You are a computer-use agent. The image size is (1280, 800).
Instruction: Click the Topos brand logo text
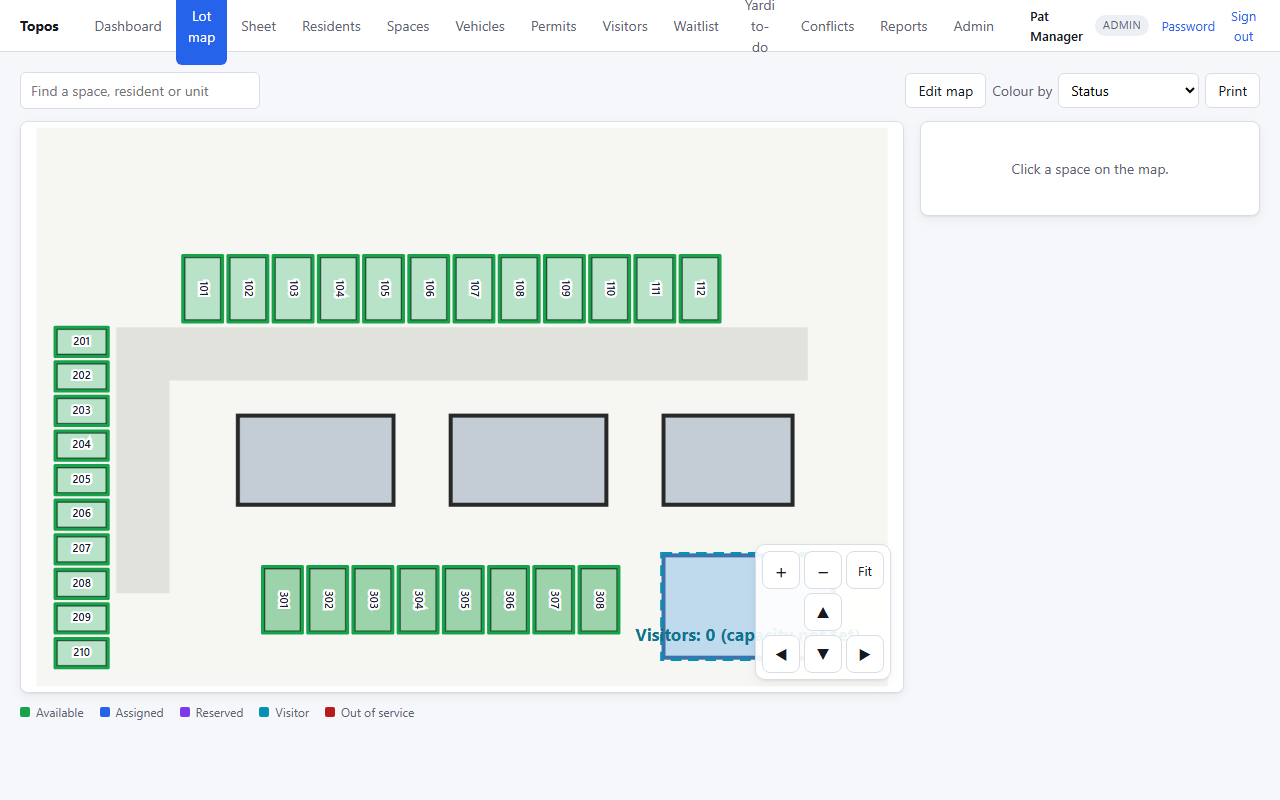pos(39,26)
